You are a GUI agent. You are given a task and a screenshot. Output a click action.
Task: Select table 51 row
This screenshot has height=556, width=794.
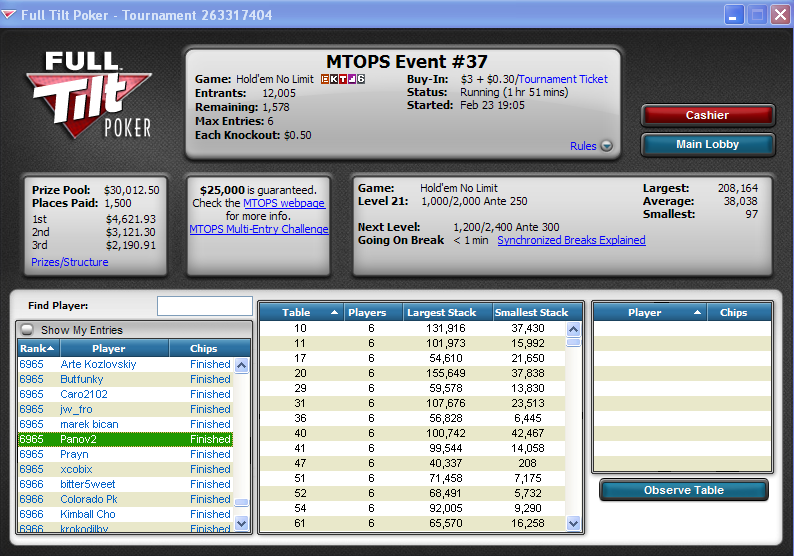[413, 478]
